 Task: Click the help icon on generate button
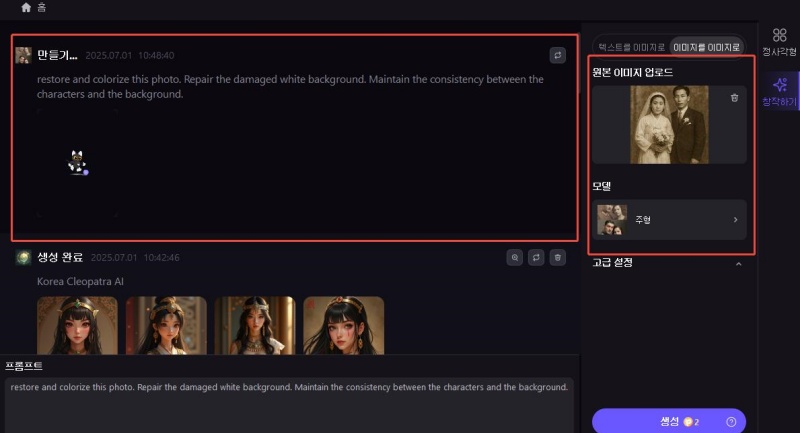point(731,421)
